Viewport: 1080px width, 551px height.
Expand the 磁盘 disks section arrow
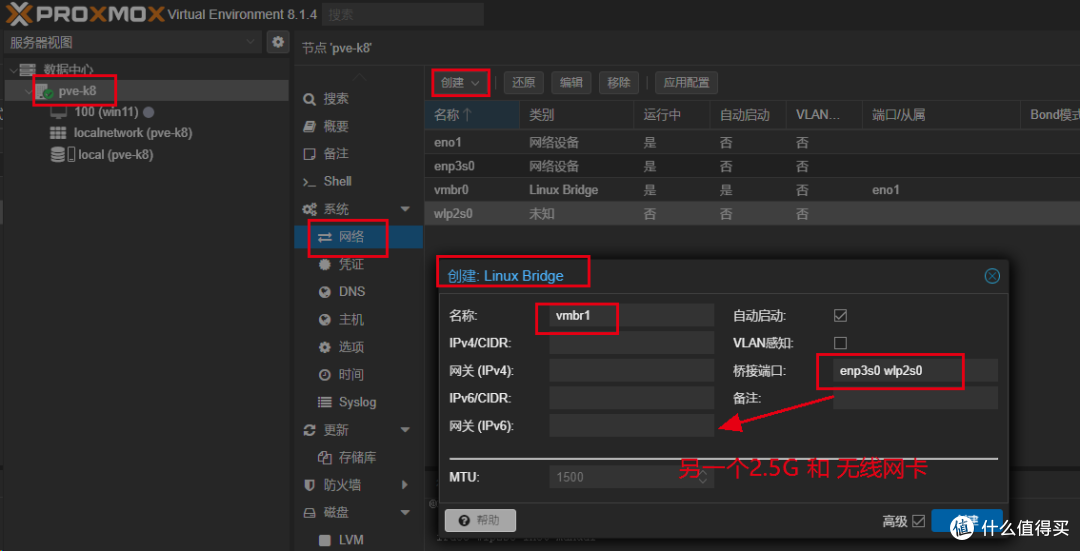point(405,512)
